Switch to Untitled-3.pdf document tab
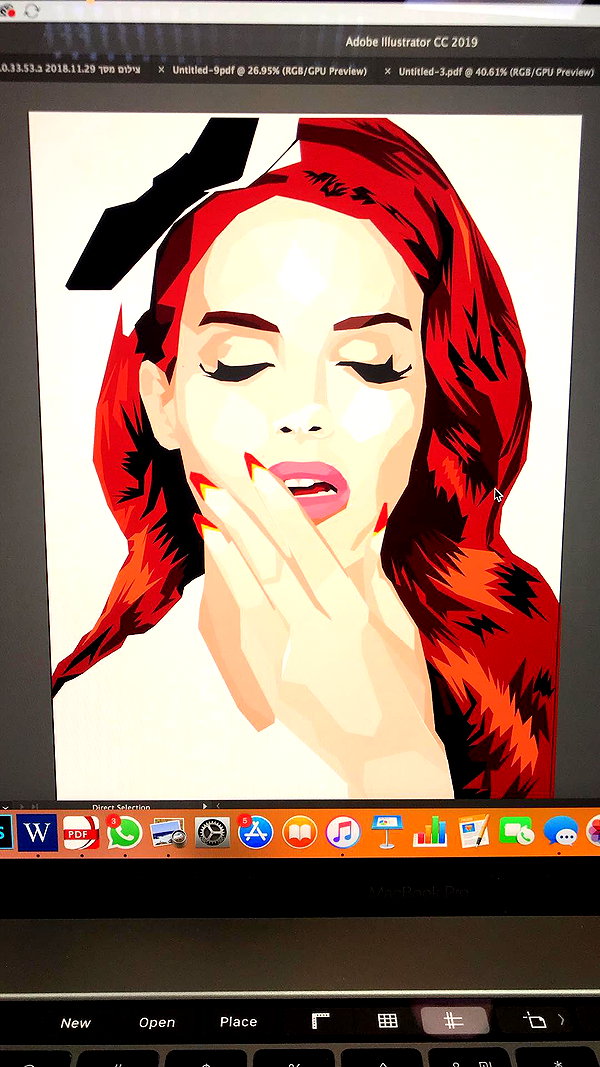Screen dimensions: 600x1067 pyautogui.click(x=496, y=71)
